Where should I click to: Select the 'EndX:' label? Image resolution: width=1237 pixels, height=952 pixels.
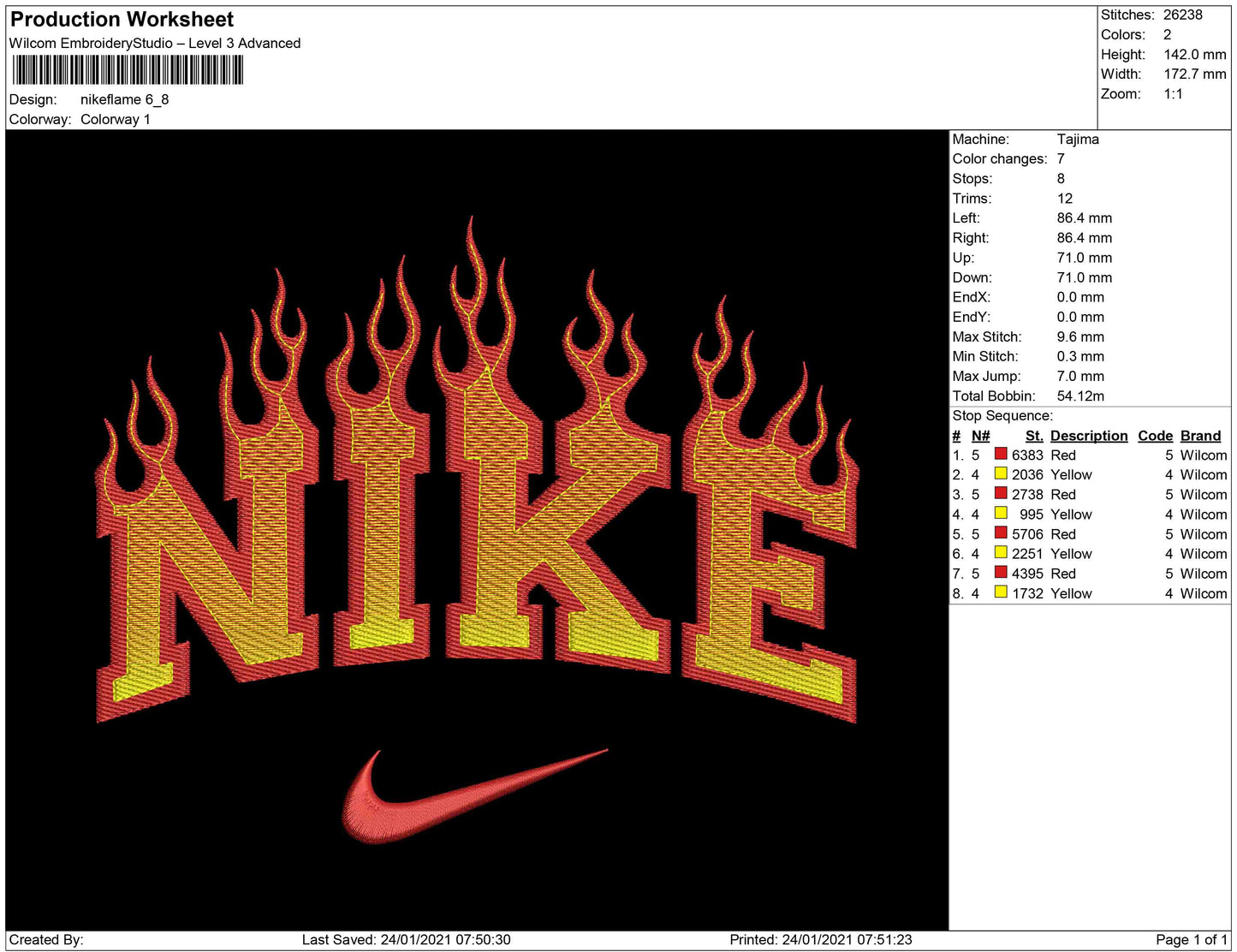[972, 296]
